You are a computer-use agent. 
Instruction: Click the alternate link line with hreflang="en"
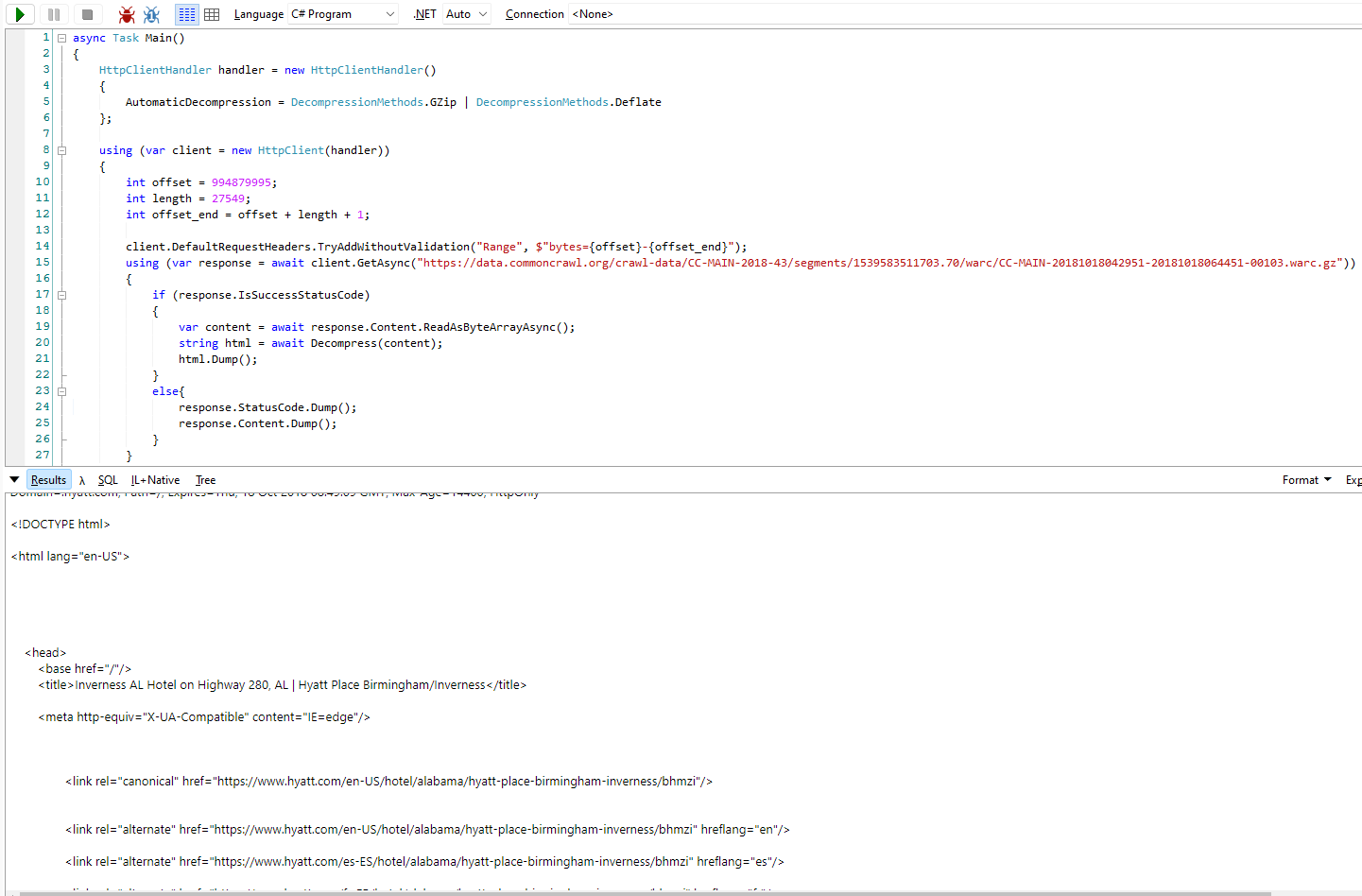[x=427, y=829]
